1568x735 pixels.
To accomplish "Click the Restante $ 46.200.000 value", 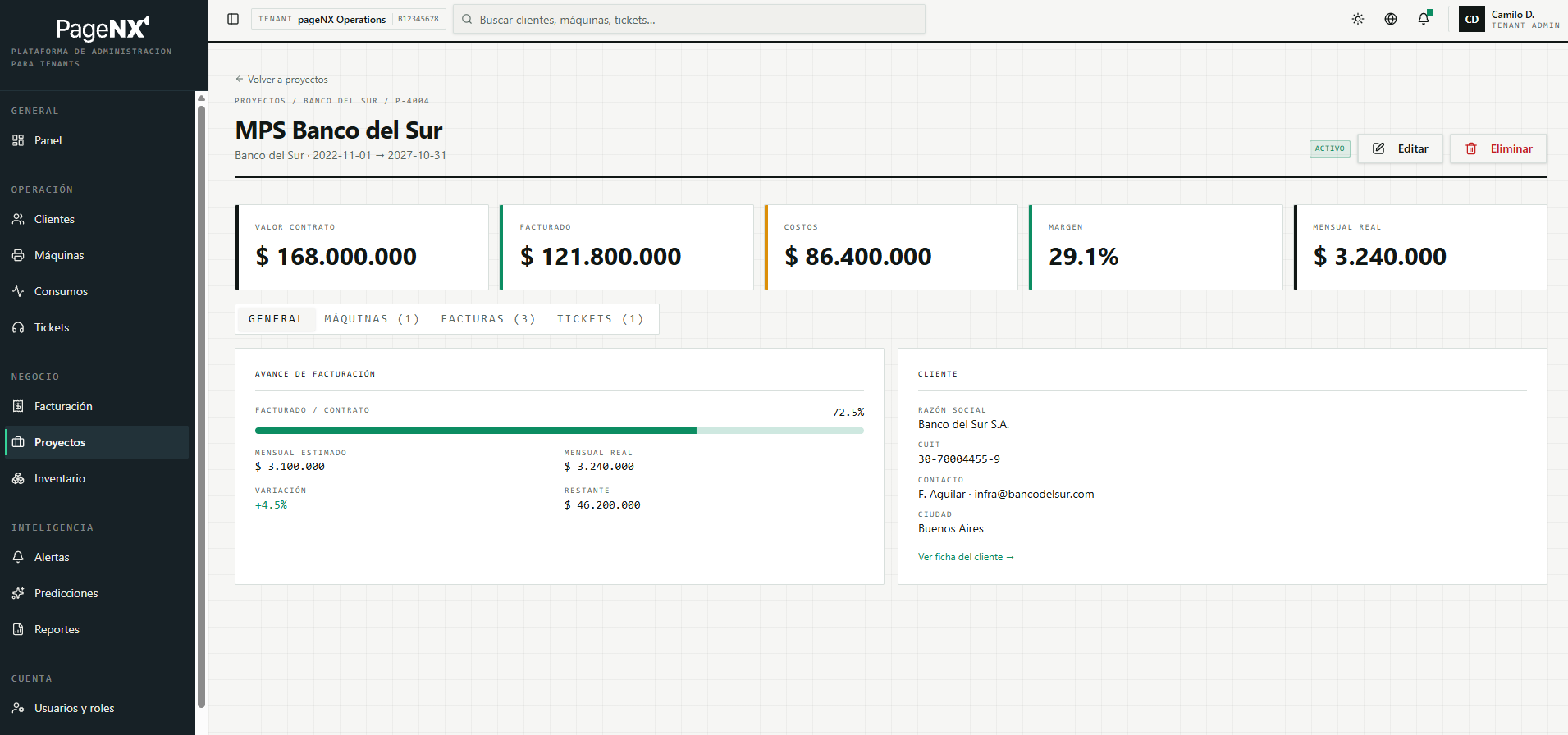I will click(602, 505).
